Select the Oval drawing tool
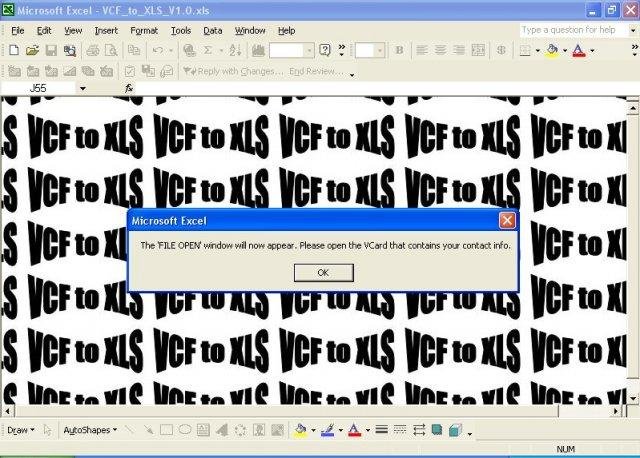 (x=185, y=430)
